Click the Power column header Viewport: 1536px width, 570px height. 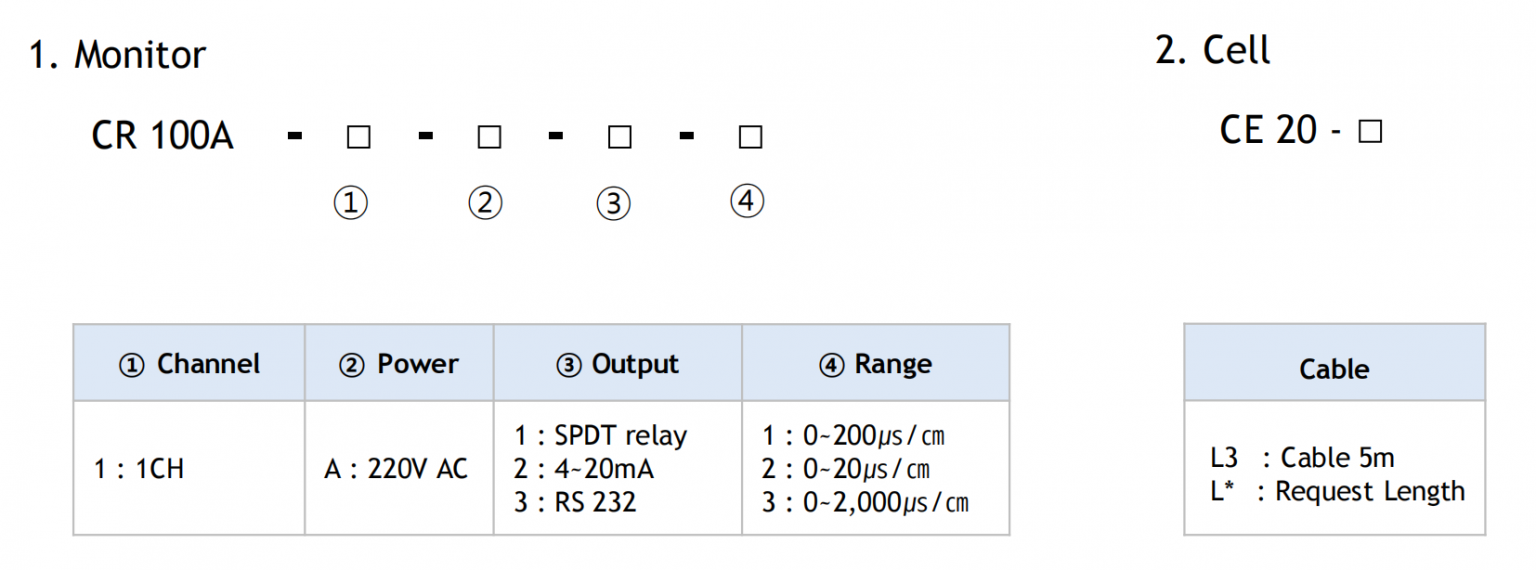pos(399,365)
